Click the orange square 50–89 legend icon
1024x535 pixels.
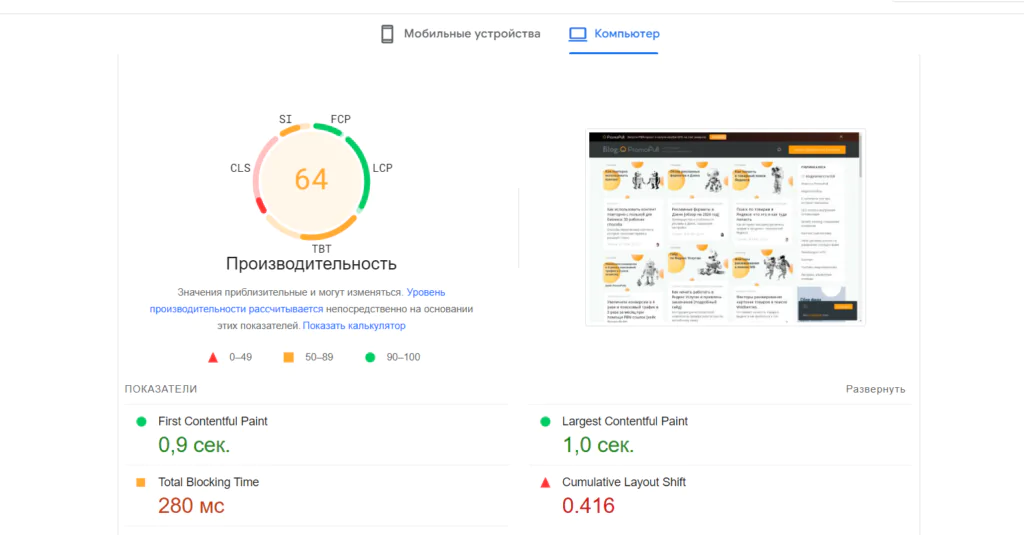[x=289, y=357]
